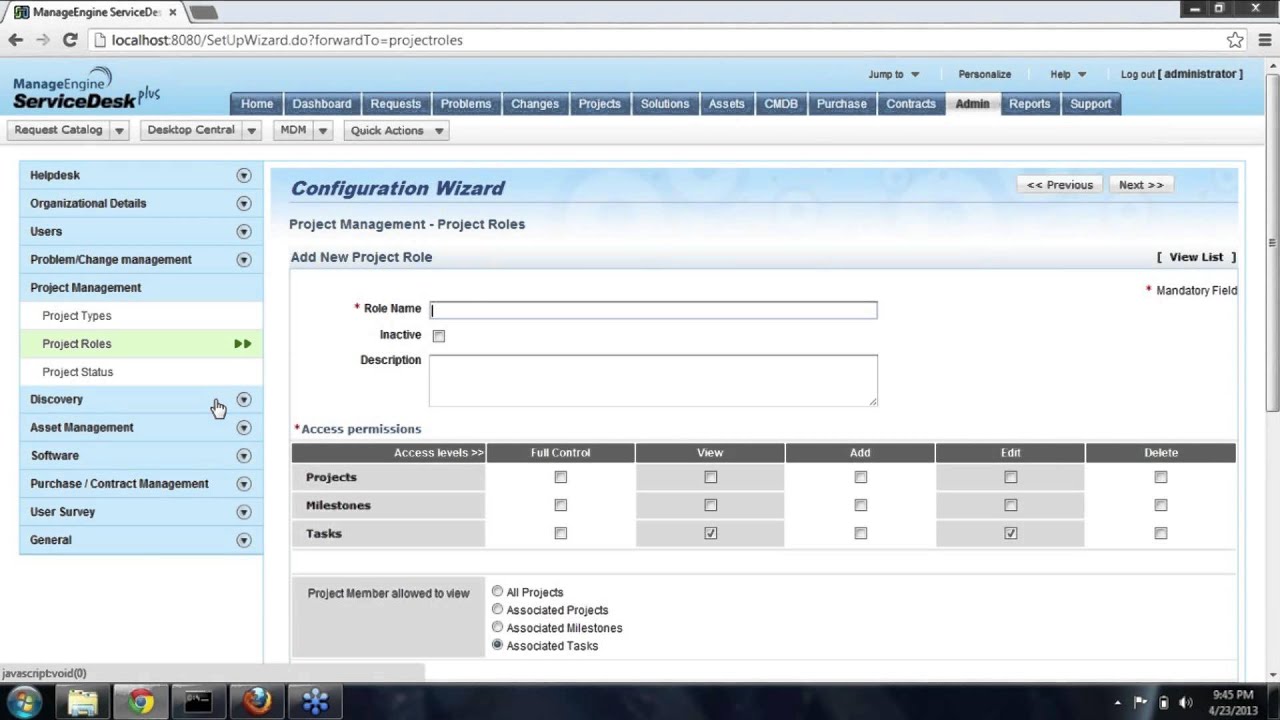The image size is (1280, 720).
Task: Click the Log out link
Action: pos(1138,74)
